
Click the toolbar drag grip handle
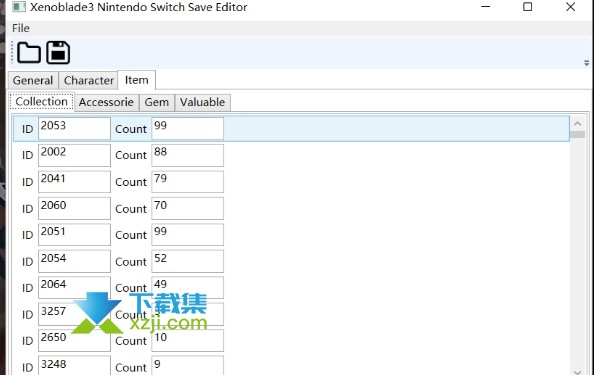click(12, 52)
